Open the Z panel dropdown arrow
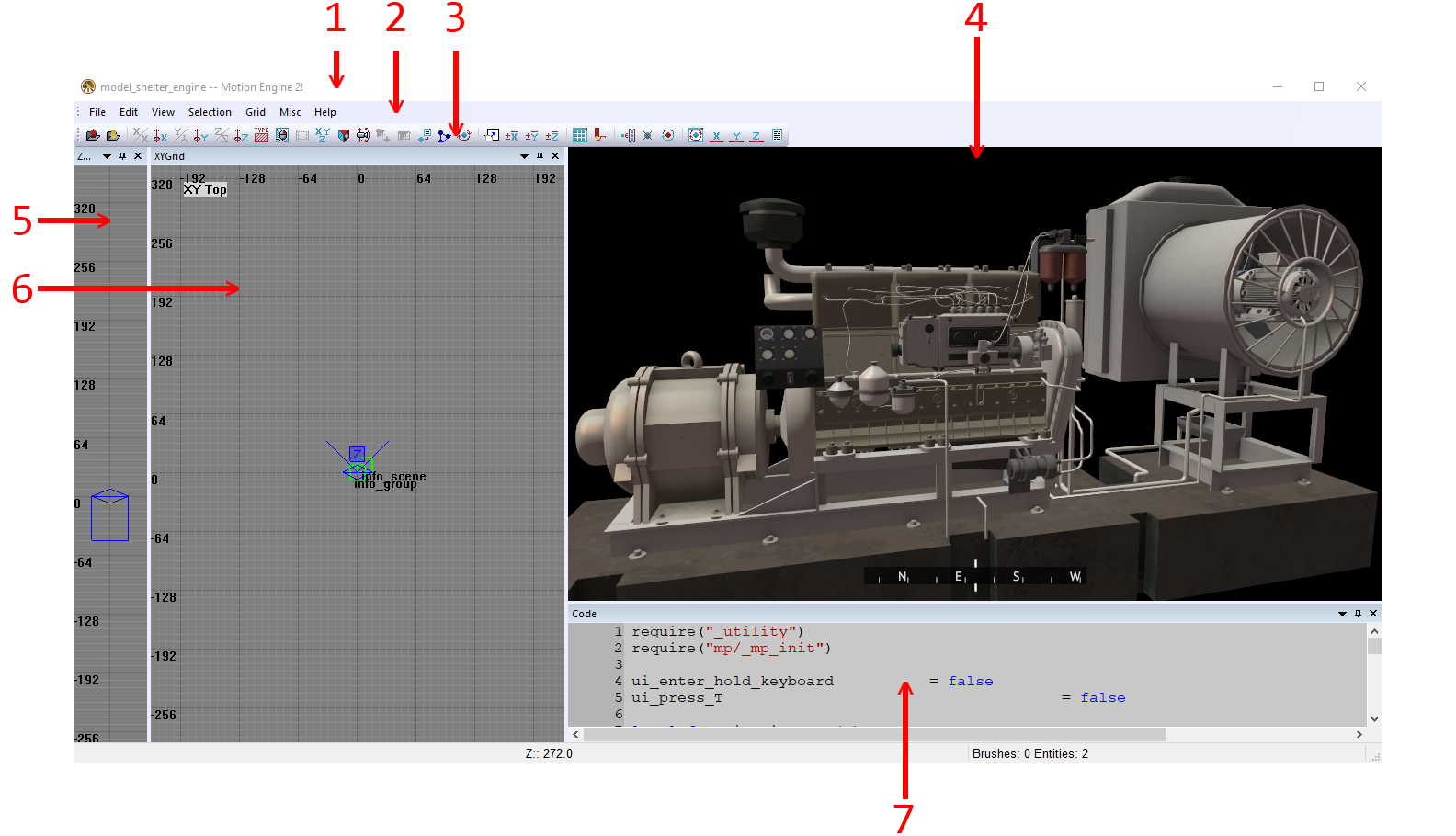The width and height of the screenshot is (1456, 836). point(107,156)
